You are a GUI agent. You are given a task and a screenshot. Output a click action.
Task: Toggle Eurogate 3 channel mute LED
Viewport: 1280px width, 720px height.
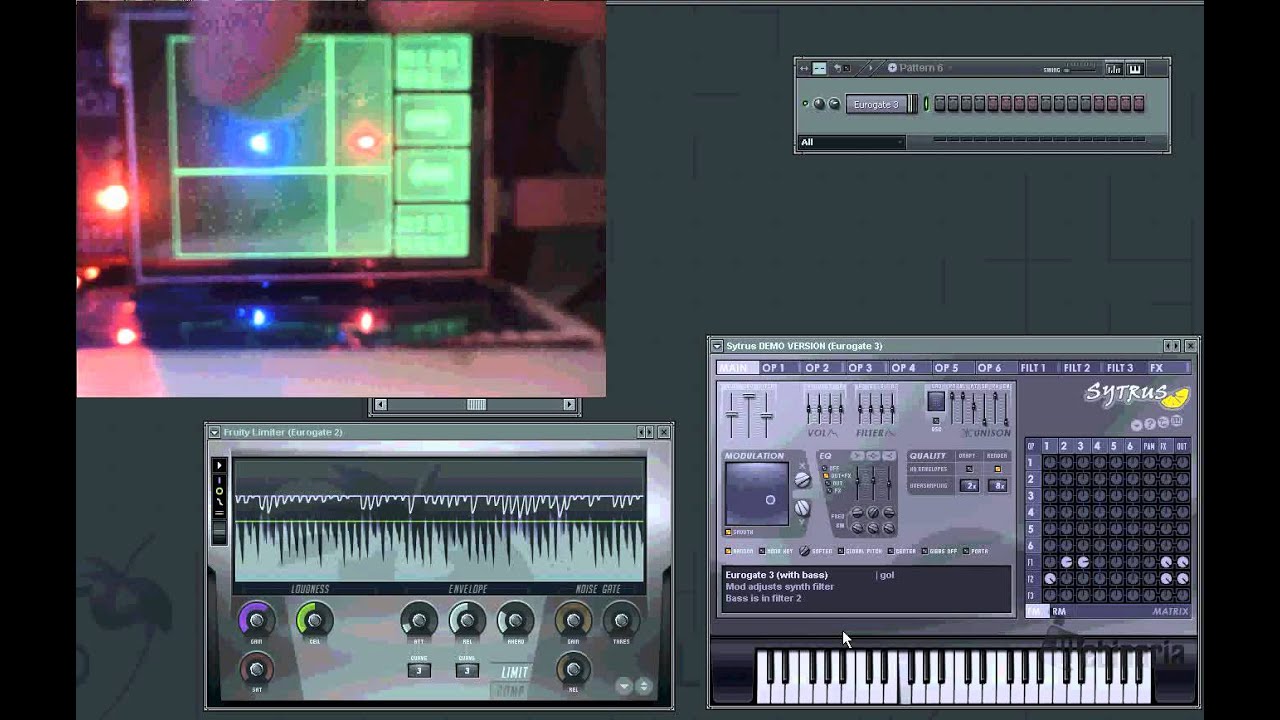click(x=805, y=103)
